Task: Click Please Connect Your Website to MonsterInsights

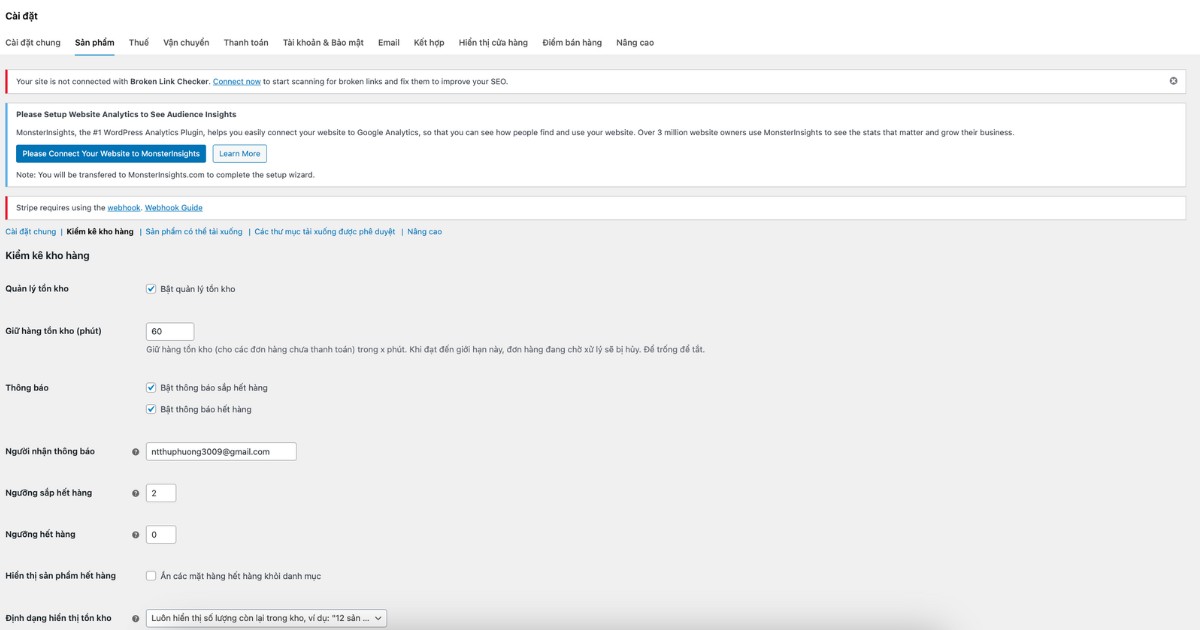Action: (x=111, y=154)
